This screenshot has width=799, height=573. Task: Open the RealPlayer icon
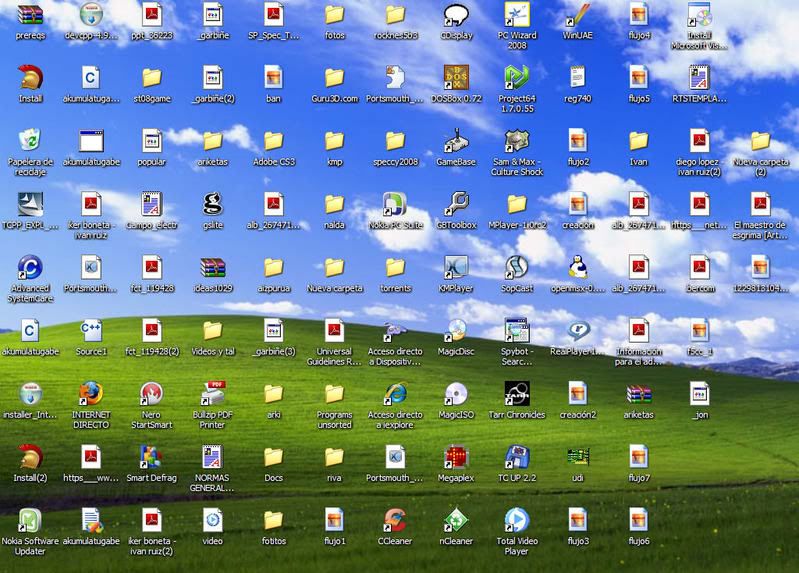coord(577,330)
